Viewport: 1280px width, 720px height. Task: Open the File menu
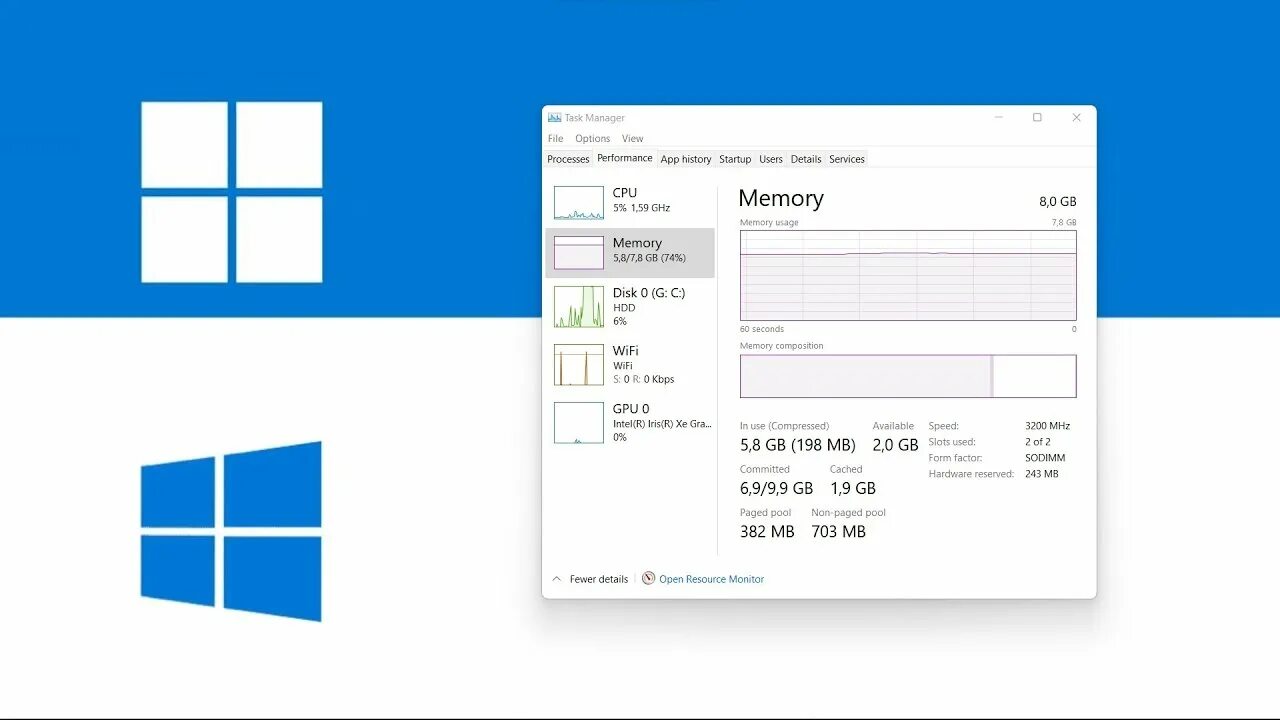tap(555, 139)
